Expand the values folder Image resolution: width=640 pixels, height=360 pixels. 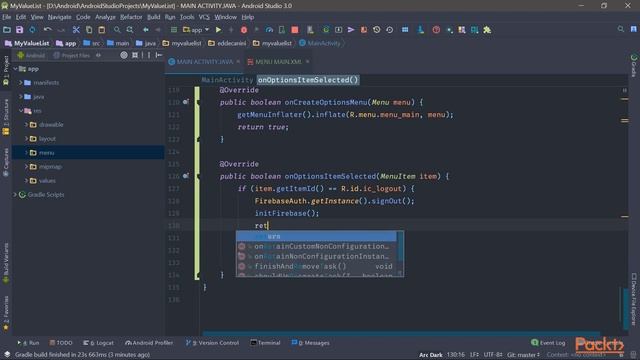click(27, 180)
